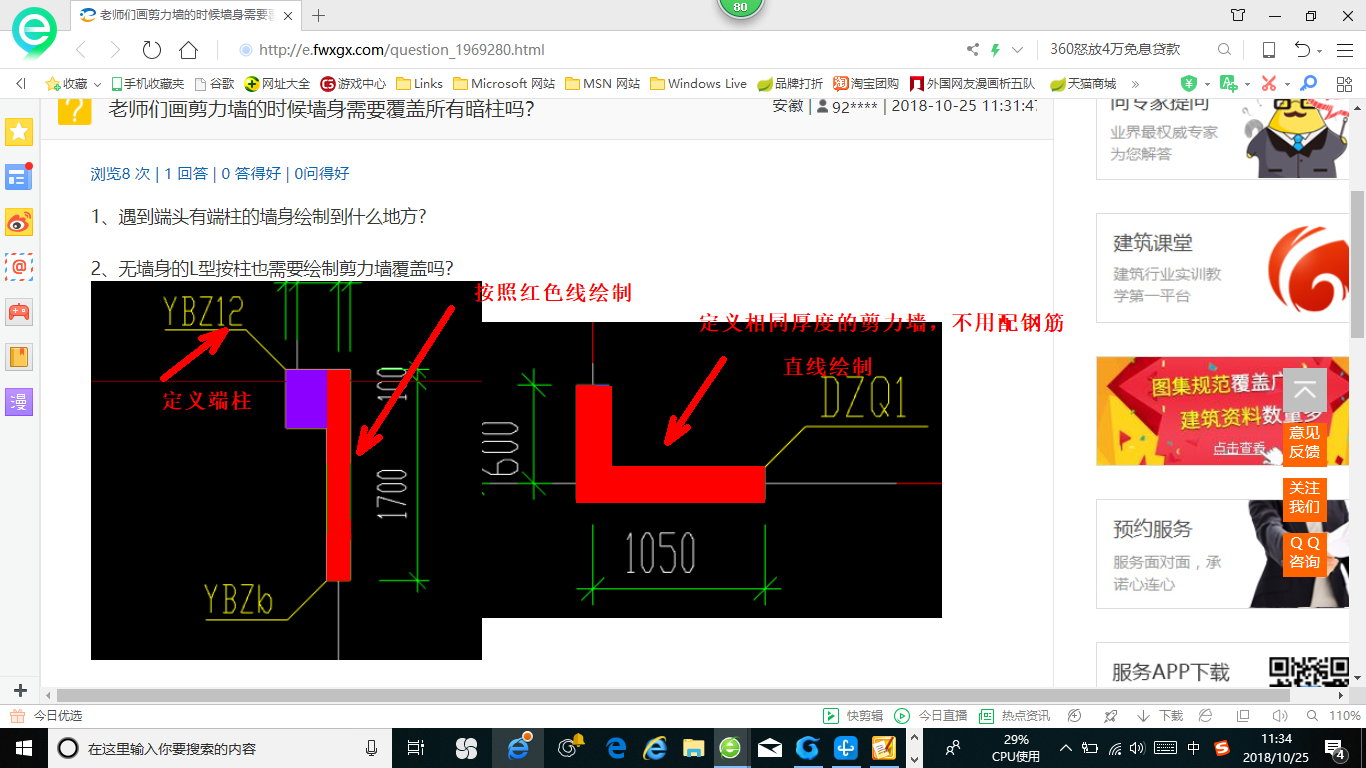1366x768 pixels.
Task: Open the 天猫商城 bookmark
Action: [x=1083, y=84]
